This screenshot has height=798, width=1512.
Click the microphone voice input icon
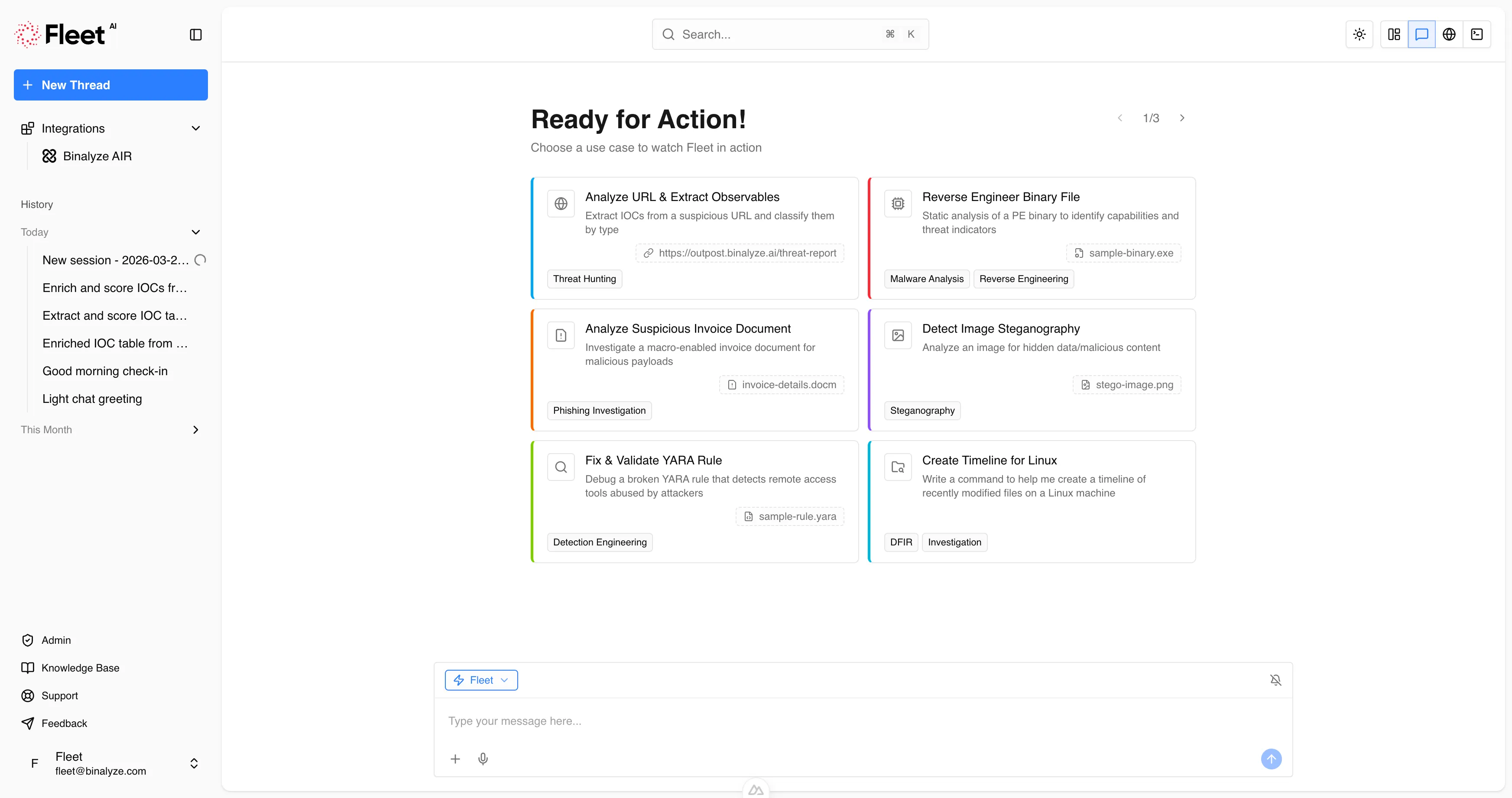483,759
